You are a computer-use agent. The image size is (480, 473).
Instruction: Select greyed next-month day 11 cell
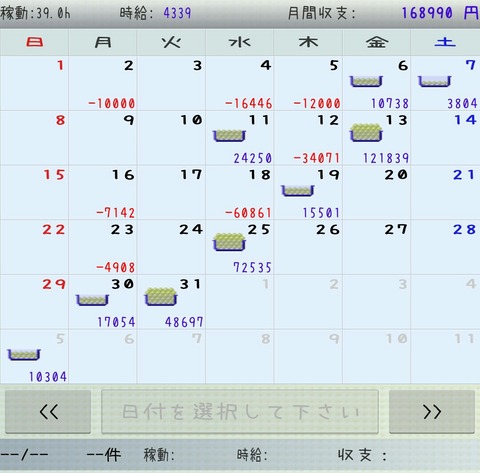(445, 356)
